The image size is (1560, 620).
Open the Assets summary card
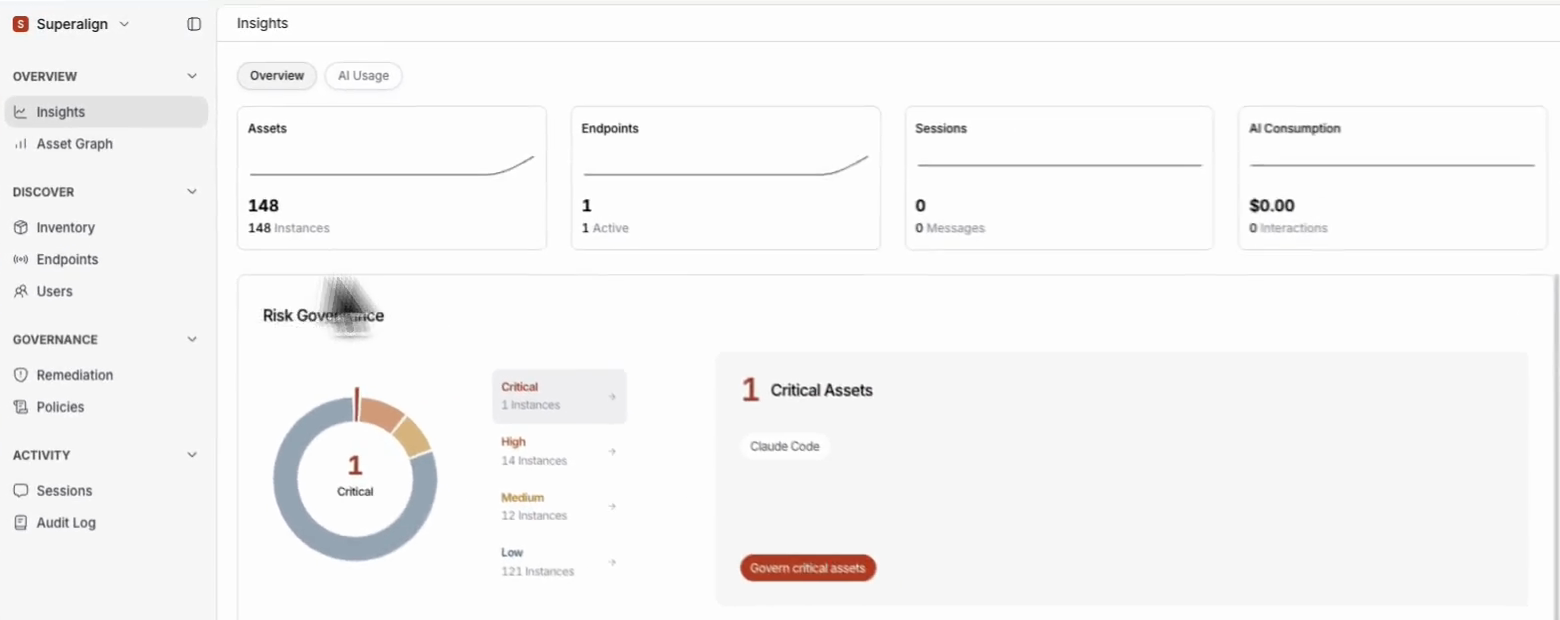pyautogui.click(x=392, y=178)
